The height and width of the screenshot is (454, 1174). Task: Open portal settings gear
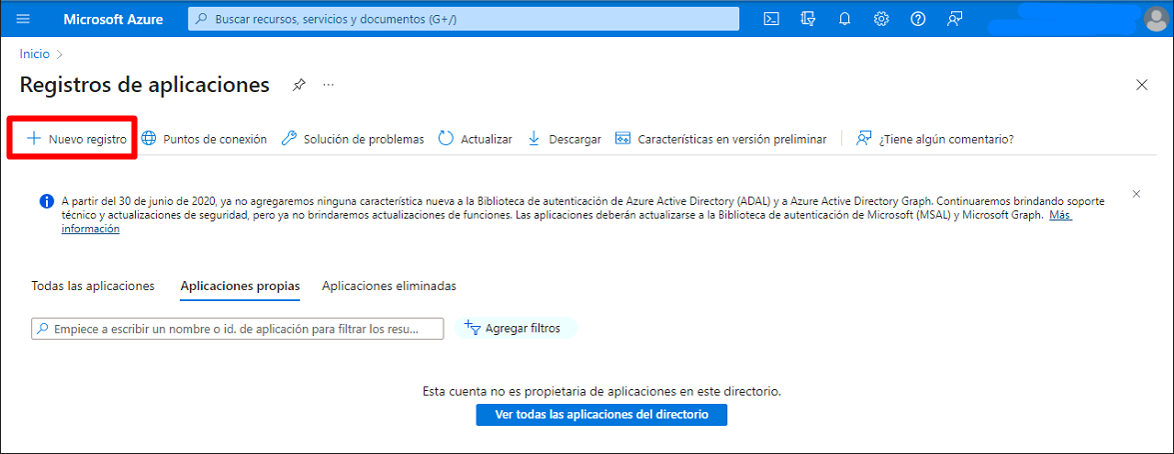click(x=881, y=19)
